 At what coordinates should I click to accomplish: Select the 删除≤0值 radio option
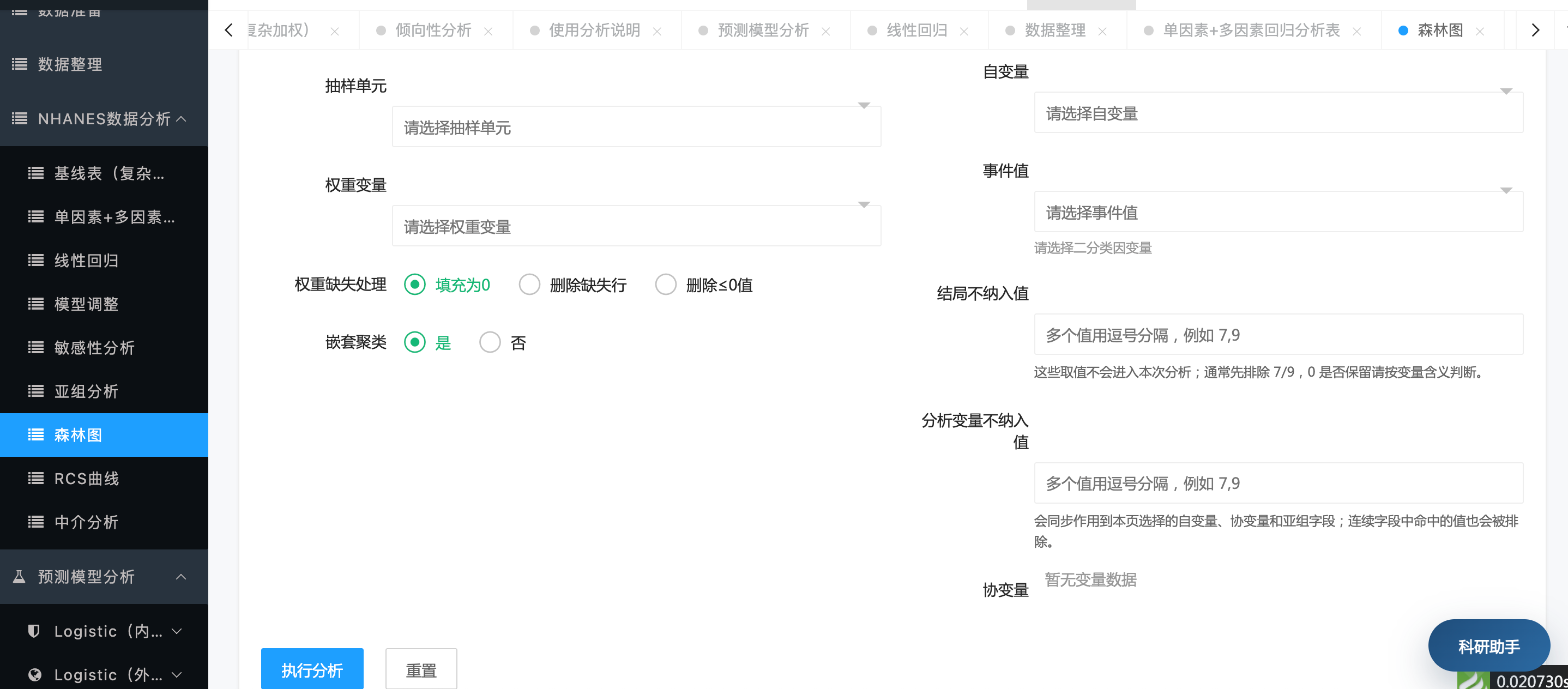pos(665,284)
